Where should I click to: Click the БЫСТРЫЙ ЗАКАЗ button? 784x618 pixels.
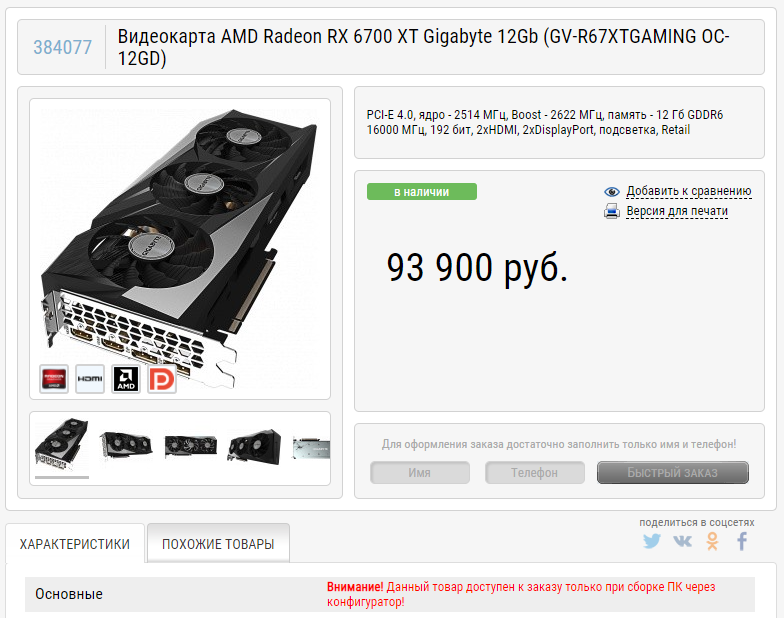coord(672,472)
